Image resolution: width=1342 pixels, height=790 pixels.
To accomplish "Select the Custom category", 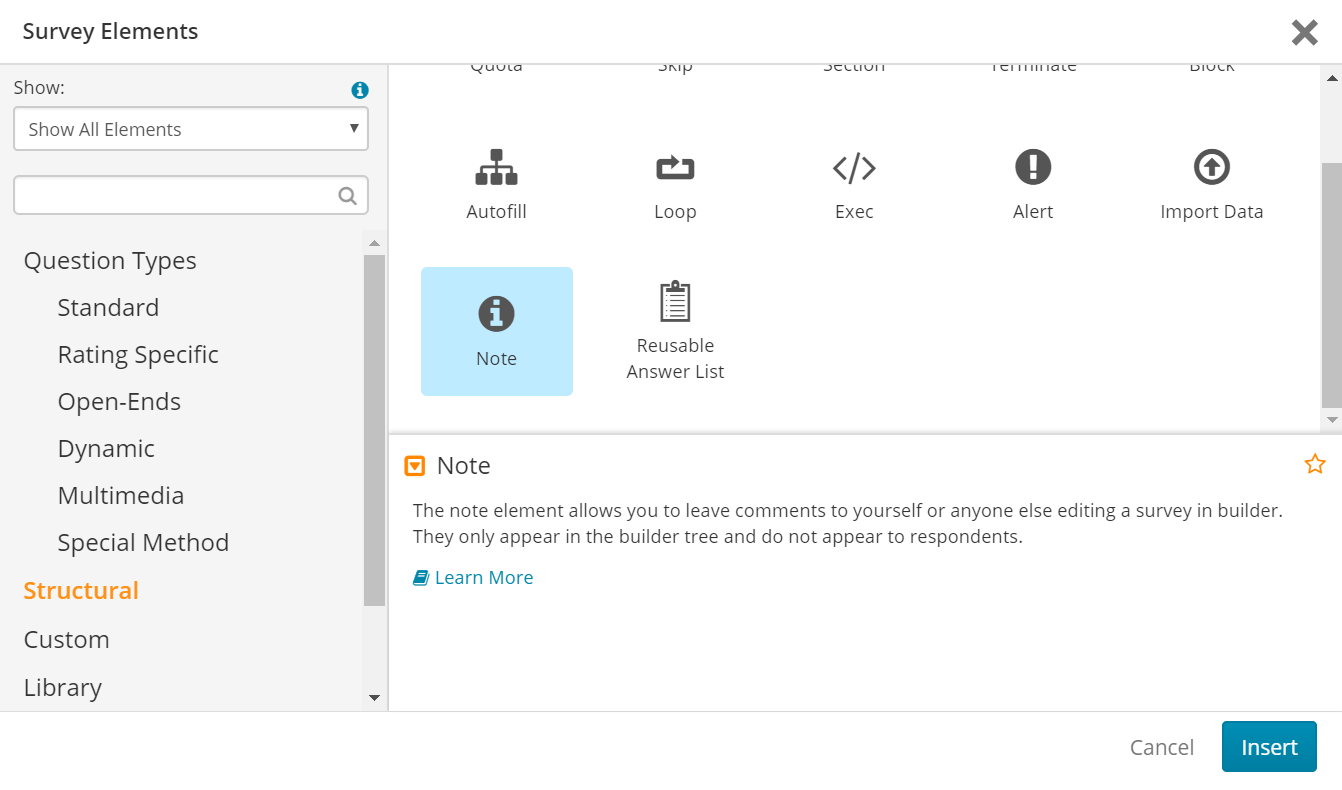I will coord(67,639).
